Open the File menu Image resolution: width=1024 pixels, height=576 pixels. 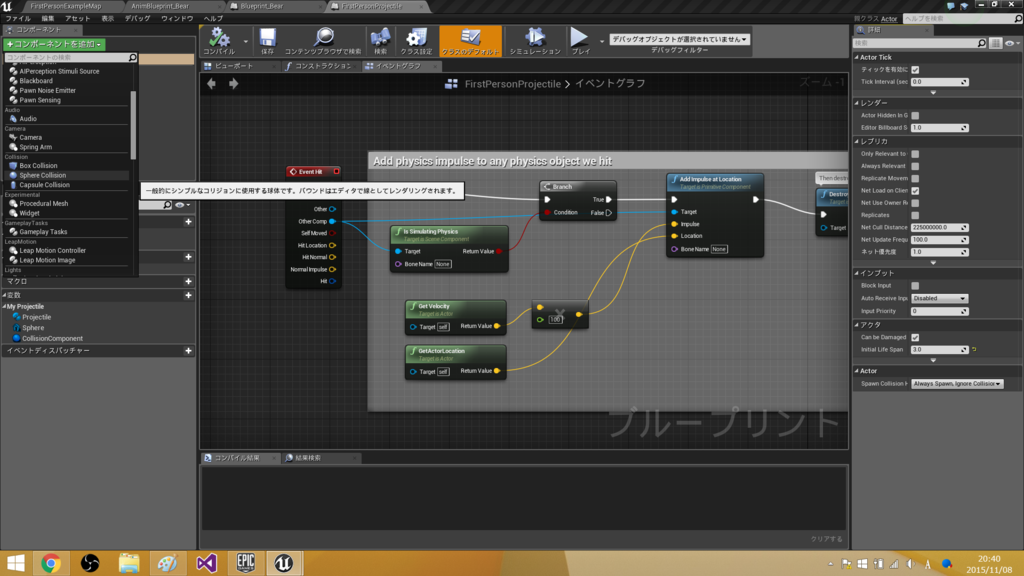pyautogui.click(x=18, y=18)
